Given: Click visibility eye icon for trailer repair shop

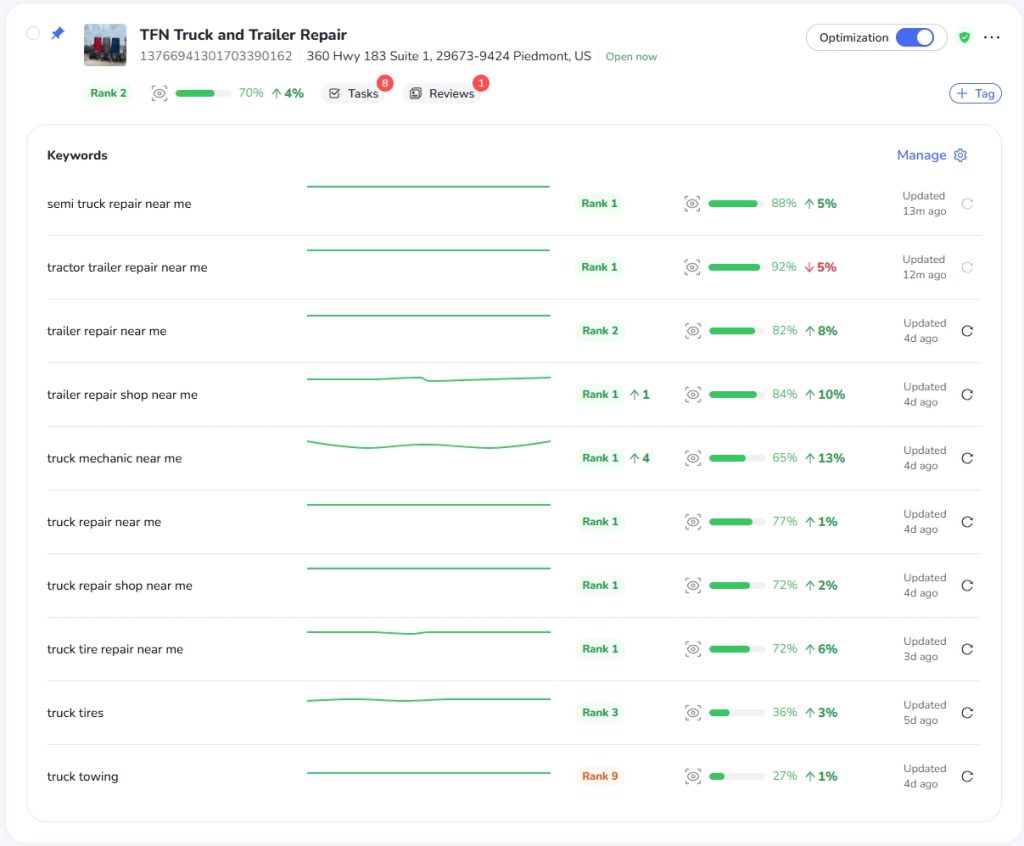Looking at the screenshot, I should click(x=693, y=395).
